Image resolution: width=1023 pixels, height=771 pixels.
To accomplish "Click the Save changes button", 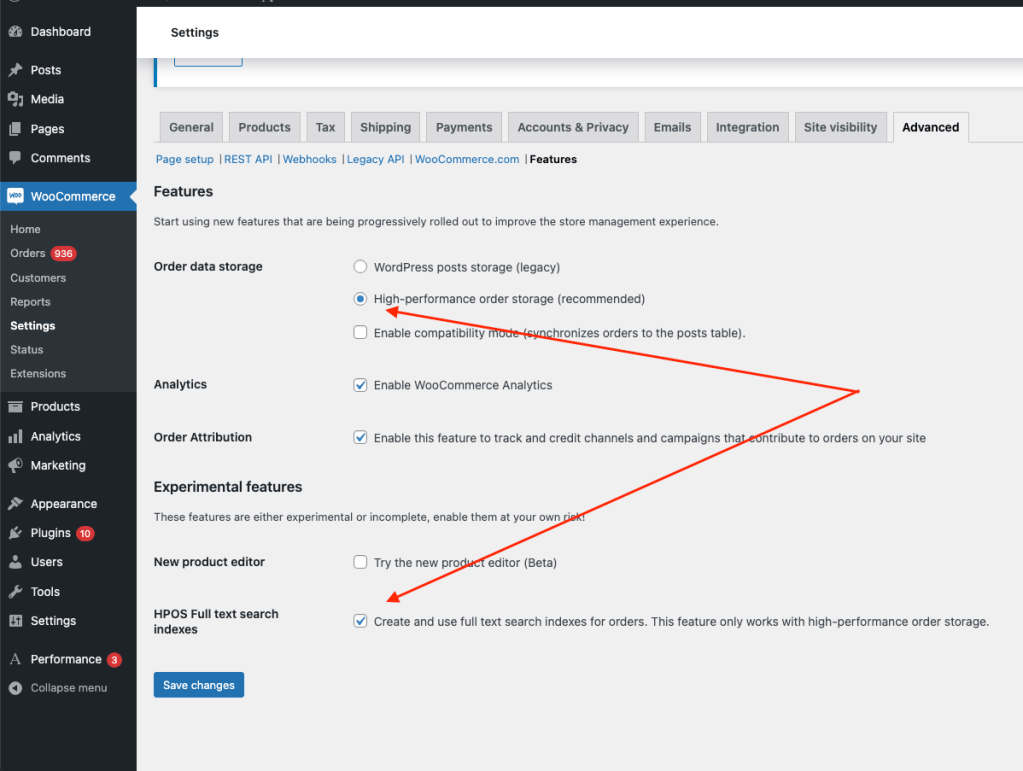I will pyautogui.click(x=199, y=685).
